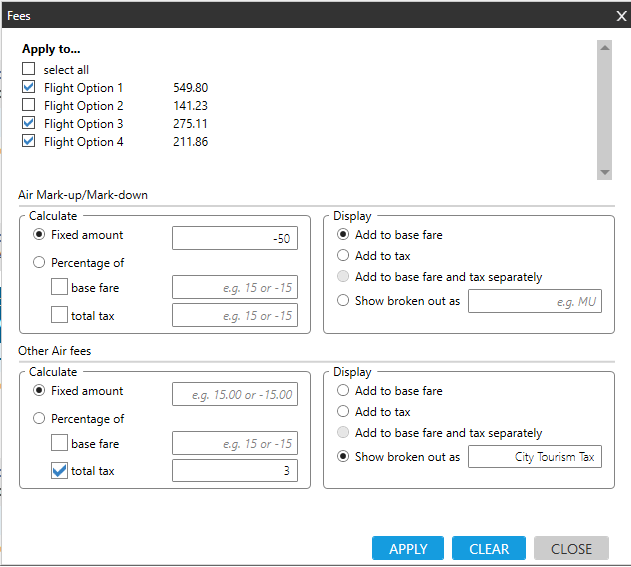Click the 'e.g. MU' broken out text field
The height and width of the screenshot is (567, 631).
point(535,301)
